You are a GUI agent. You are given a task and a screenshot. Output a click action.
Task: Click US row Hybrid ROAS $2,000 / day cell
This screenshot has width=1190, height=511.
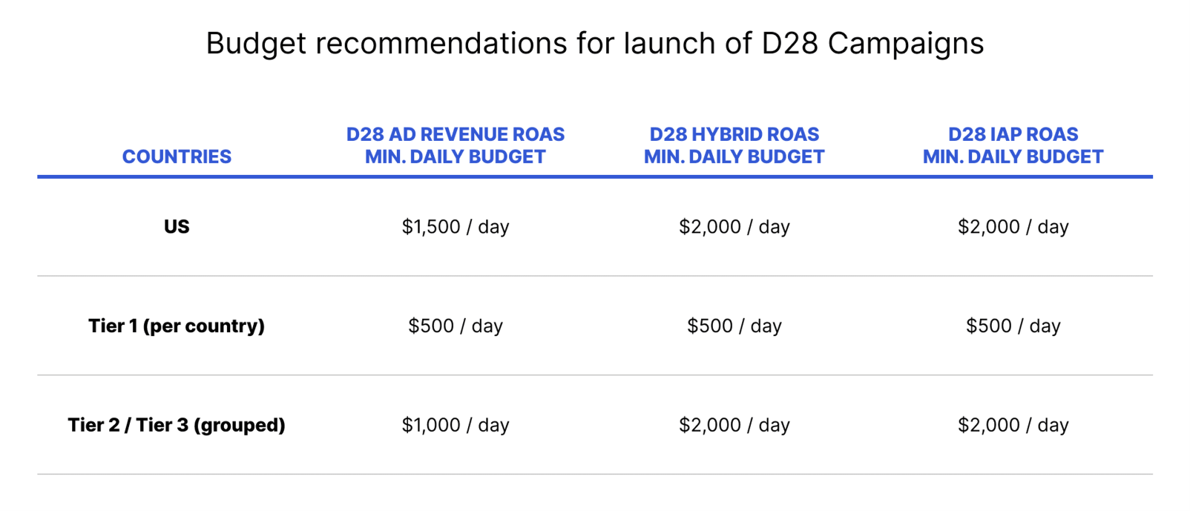(734, 227)
